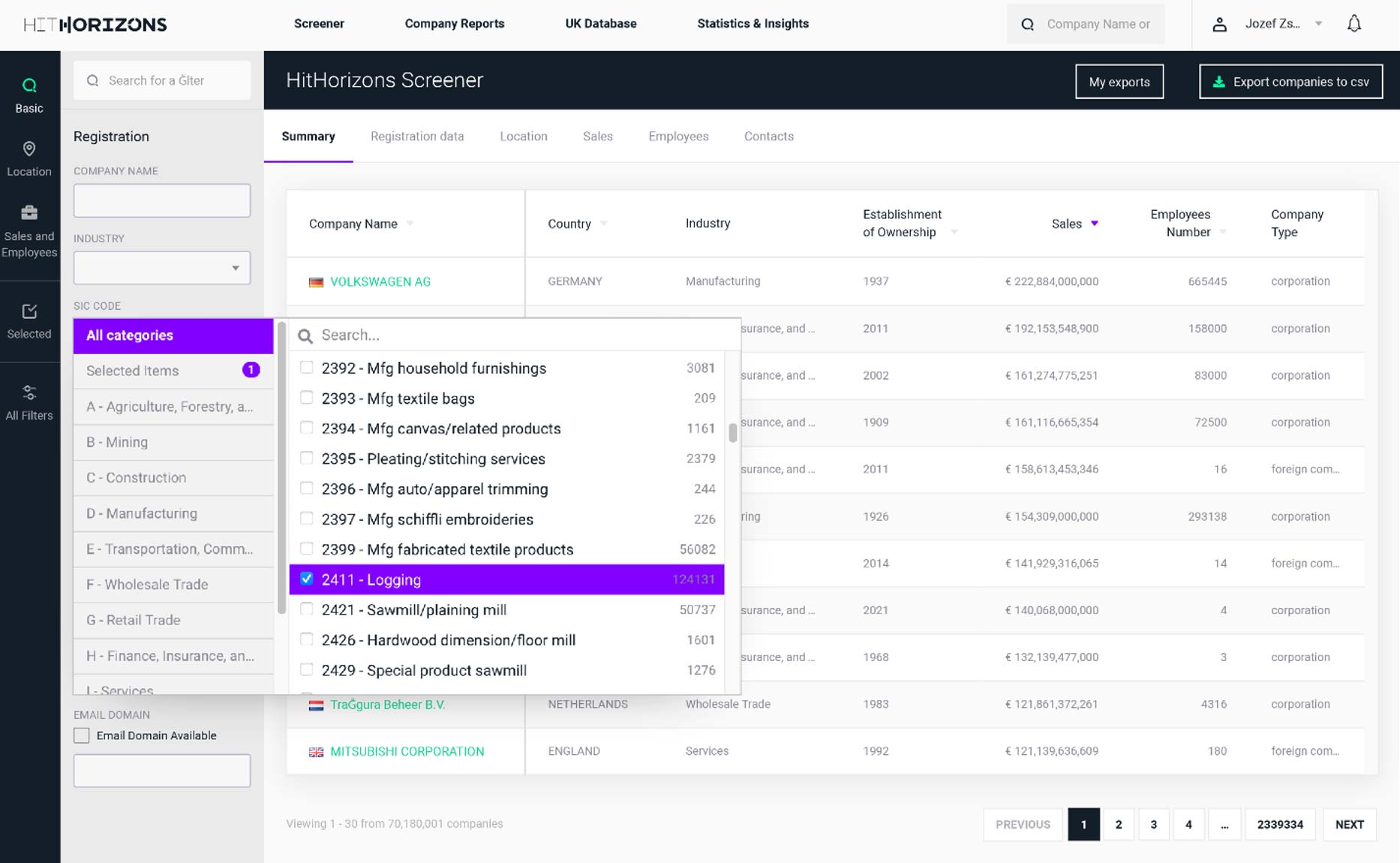Click the Company Name input field

pos(162,201)
